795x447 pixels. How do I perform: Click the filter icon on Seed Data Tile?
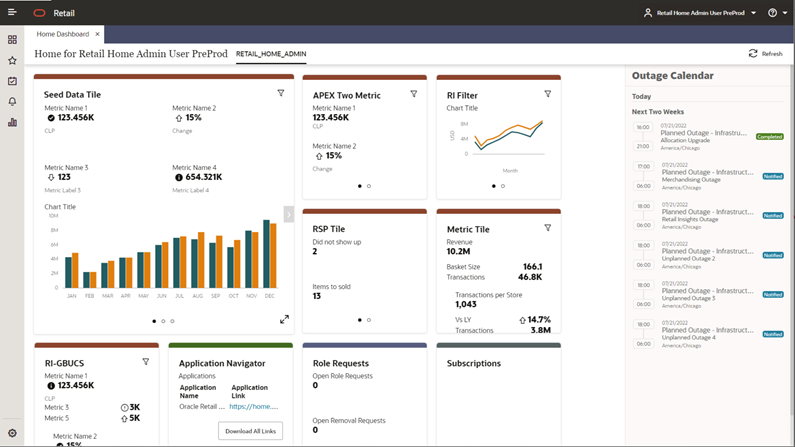(x=281, y=94)
